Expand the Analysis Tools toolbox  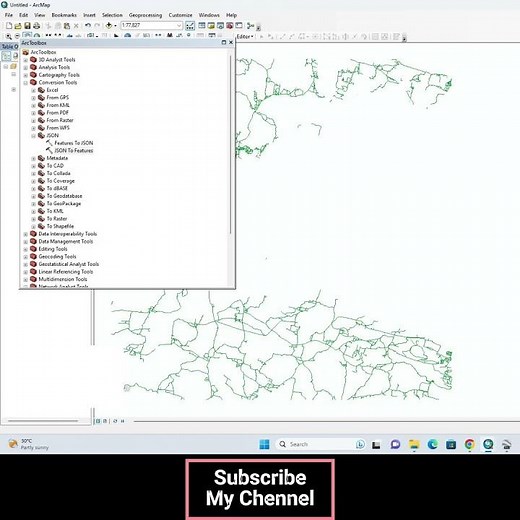pyautogui.click(x=26, y=68)
